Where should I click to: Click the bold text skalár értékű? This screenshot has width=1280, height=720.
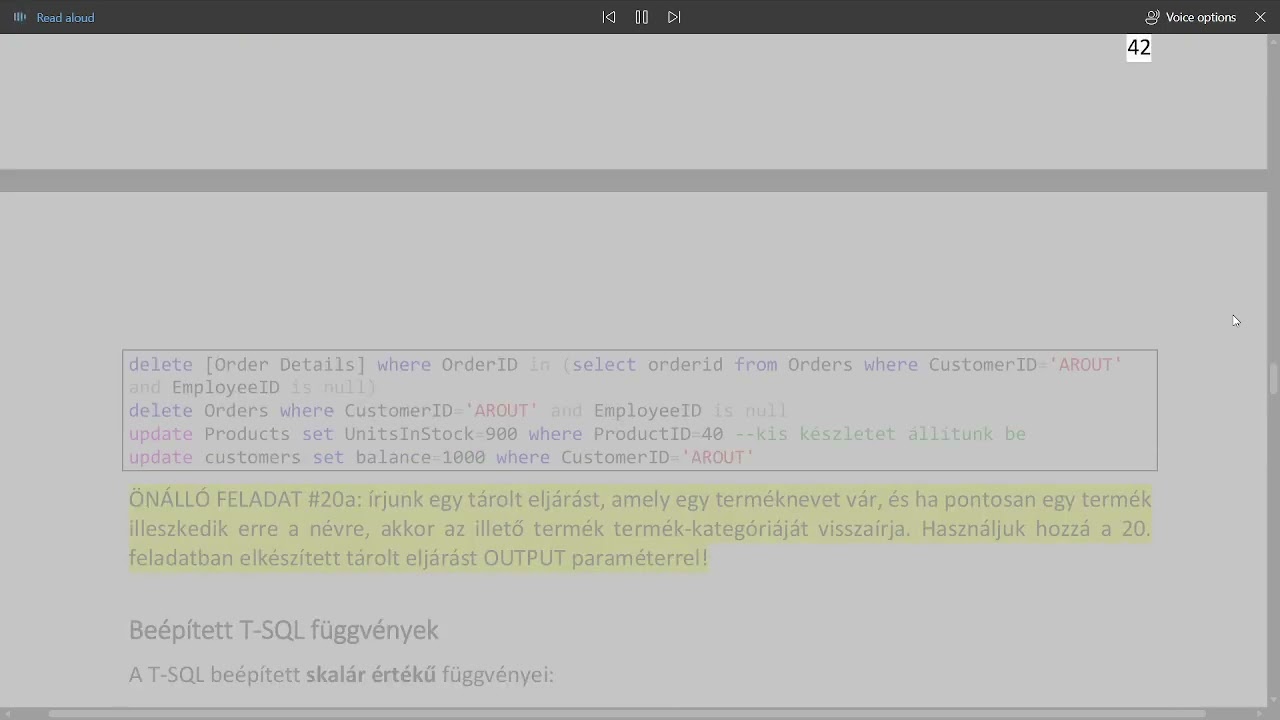370,674
